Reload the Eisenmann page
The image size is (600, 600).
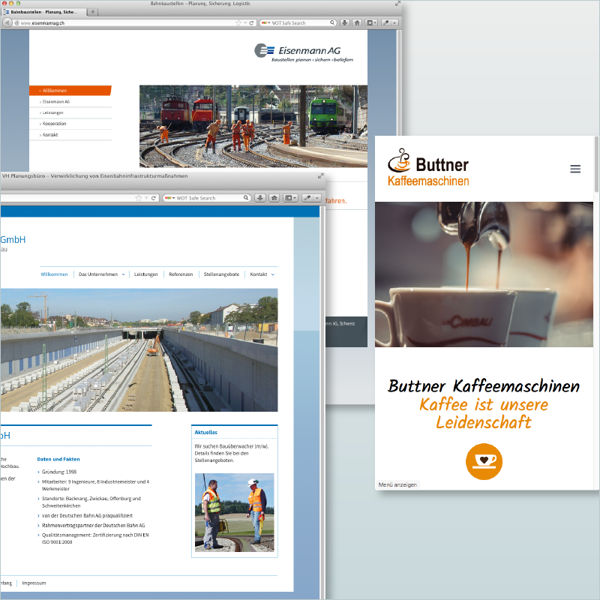point(251,23)
